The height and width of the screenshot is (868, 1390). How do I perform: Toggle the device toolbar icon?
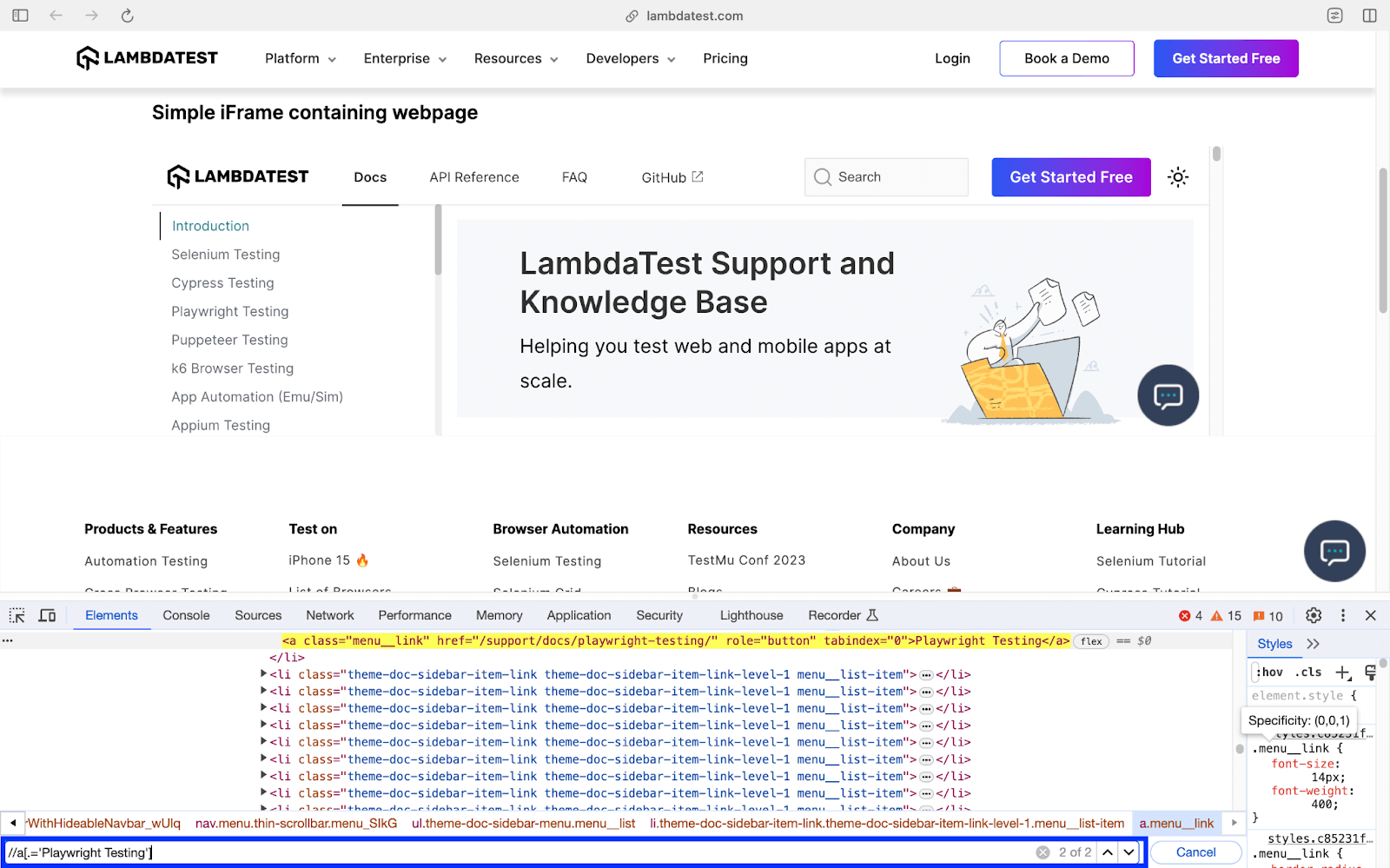pos(48,615)
